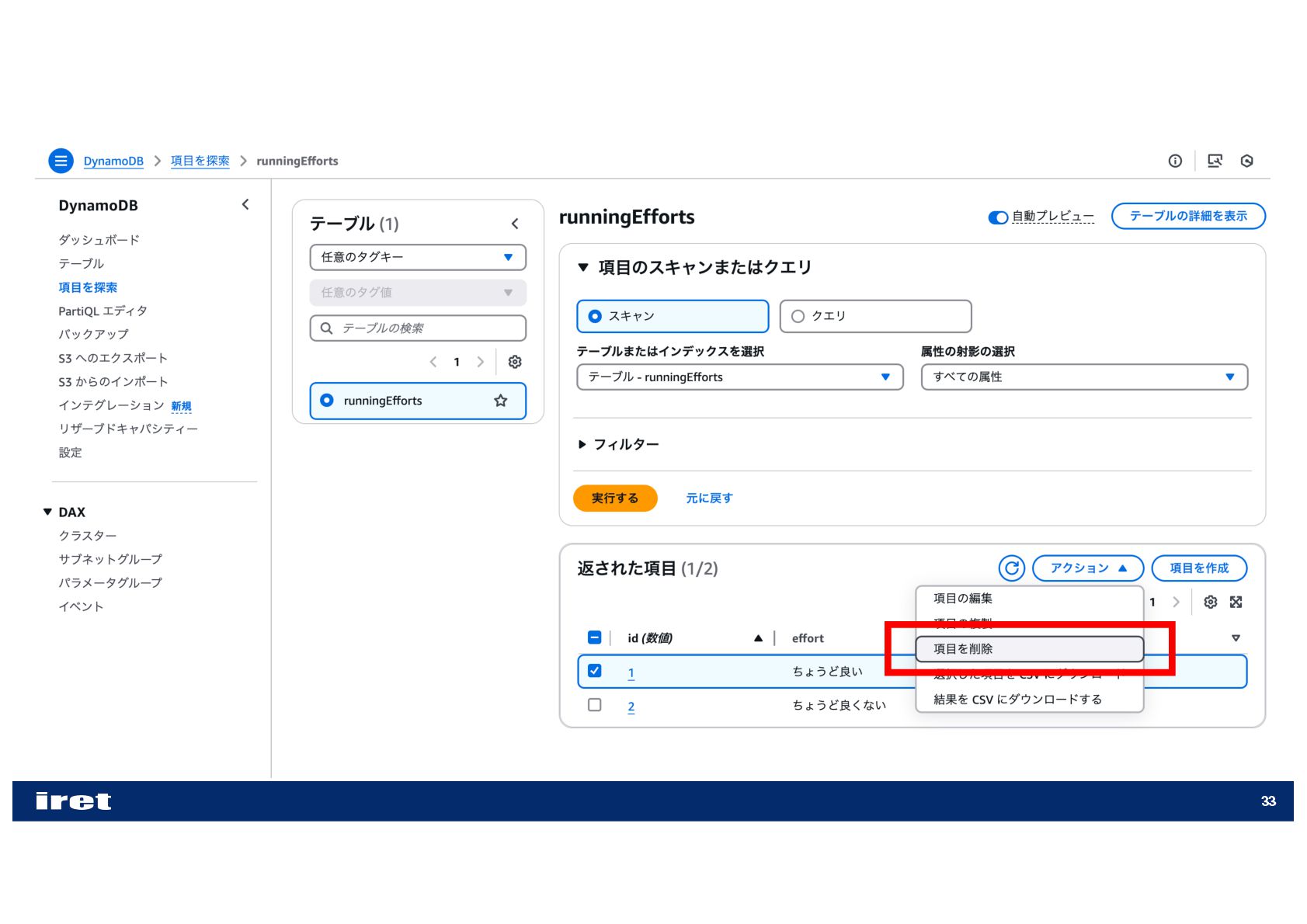
Task: Open the DynamoDB breadcrumb link
Action: (113, 162)
